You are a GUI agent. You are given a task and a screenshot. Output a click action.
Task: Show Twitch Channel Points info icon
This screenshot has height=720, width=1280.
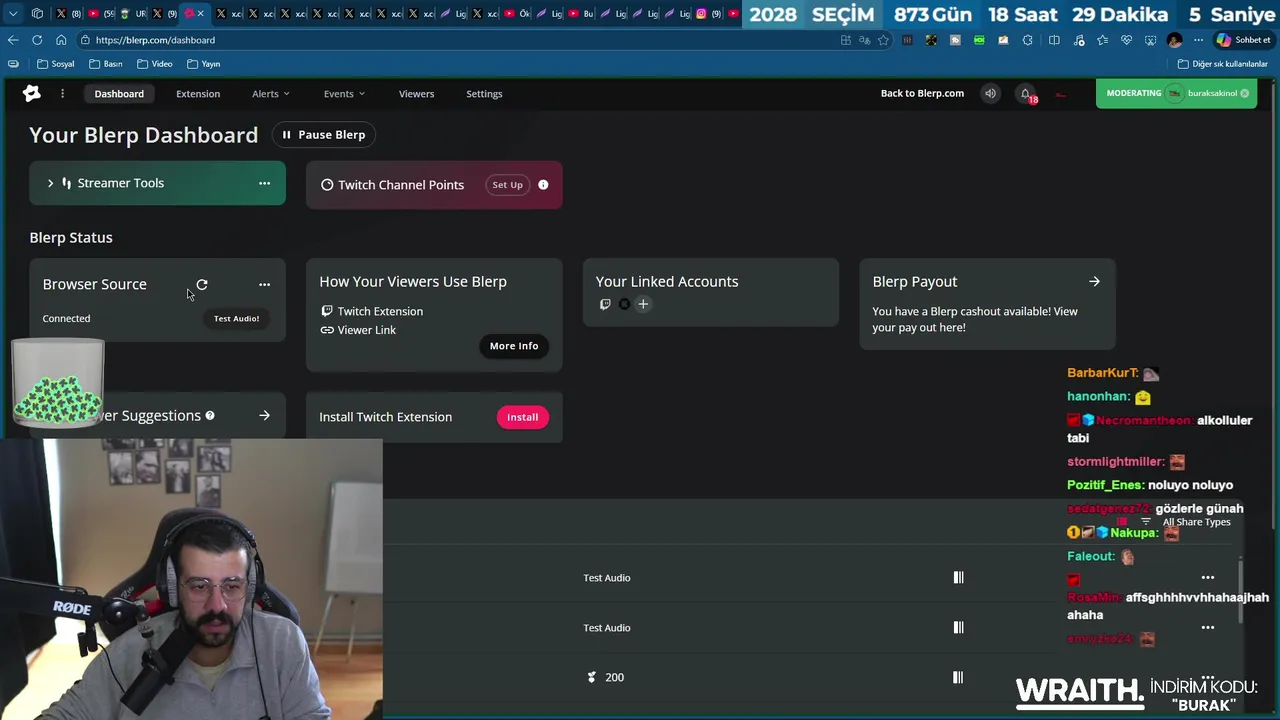543,185
